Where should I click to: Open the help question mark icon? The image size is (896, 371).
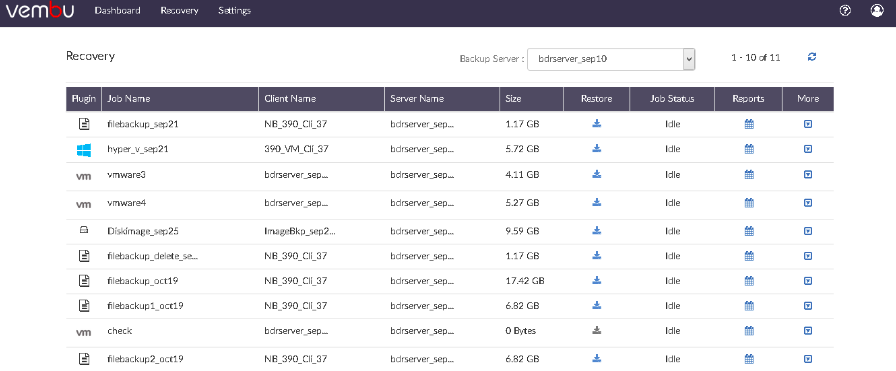(845, 11)
